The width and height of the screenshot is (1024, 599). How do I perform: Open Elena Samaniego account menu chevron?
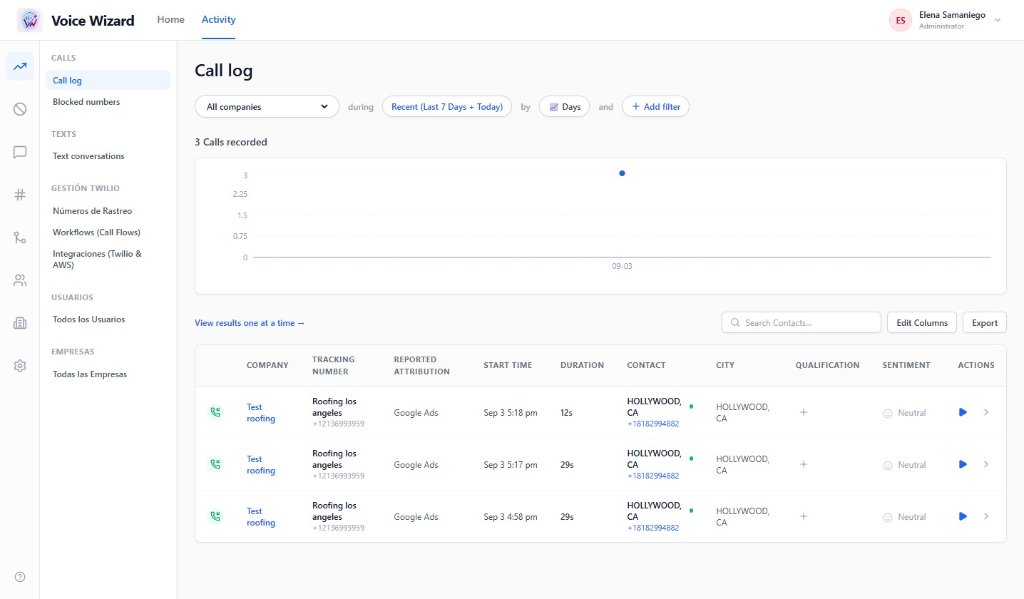click(x=997, y=20)
